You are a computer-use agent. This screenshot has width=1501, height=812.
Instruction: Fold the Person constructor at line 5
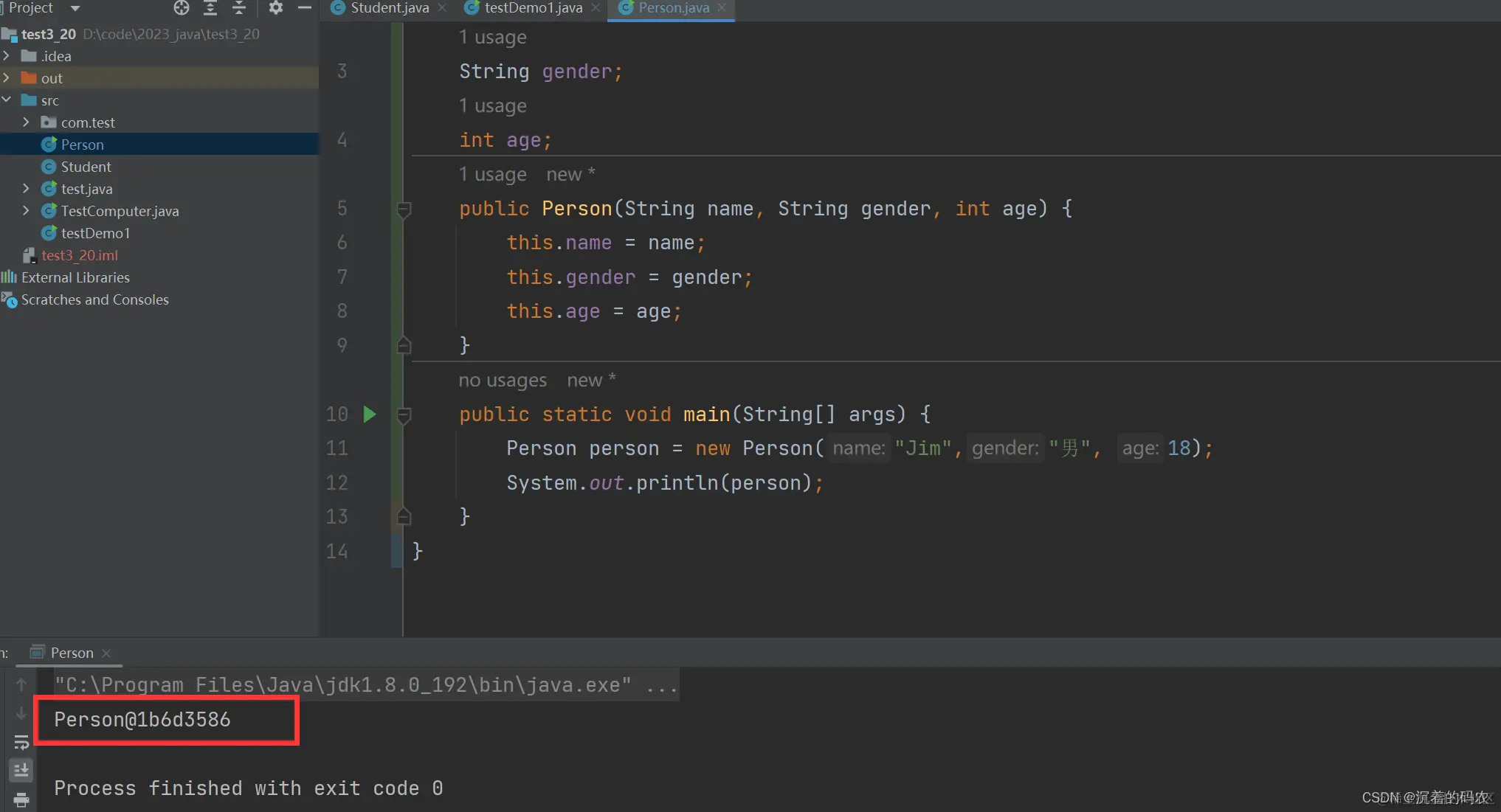pyautogui.click(x=404, y=209)
